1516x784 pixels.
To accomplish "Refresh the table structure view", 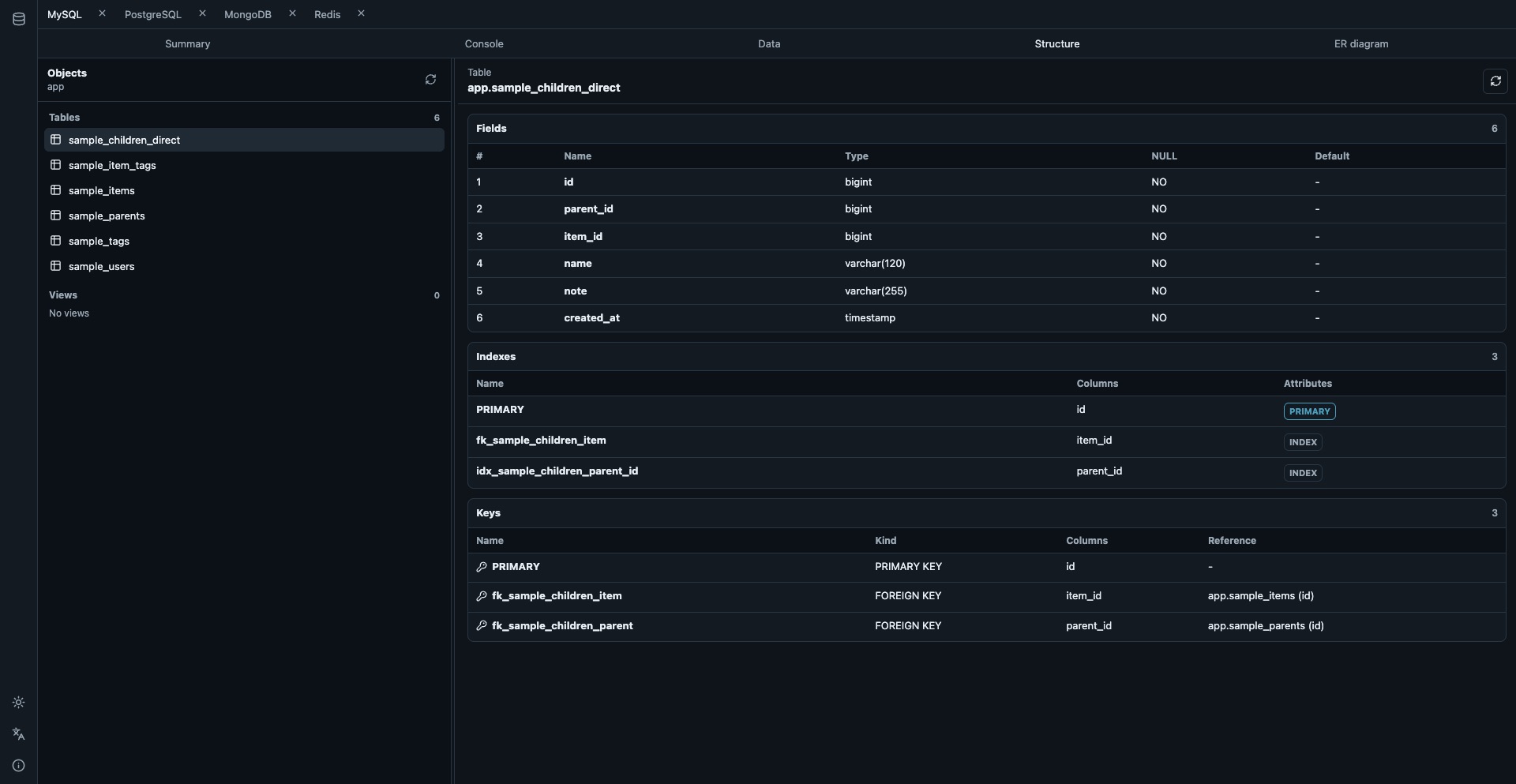I will [1495, 81].
